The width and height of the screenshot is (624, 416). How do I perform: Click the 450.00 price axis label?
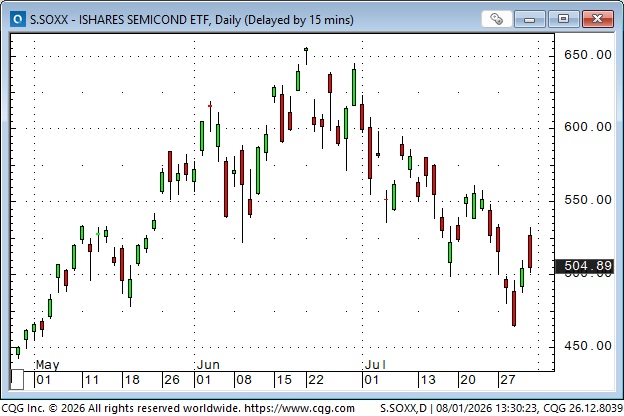(x=588, y=346)
